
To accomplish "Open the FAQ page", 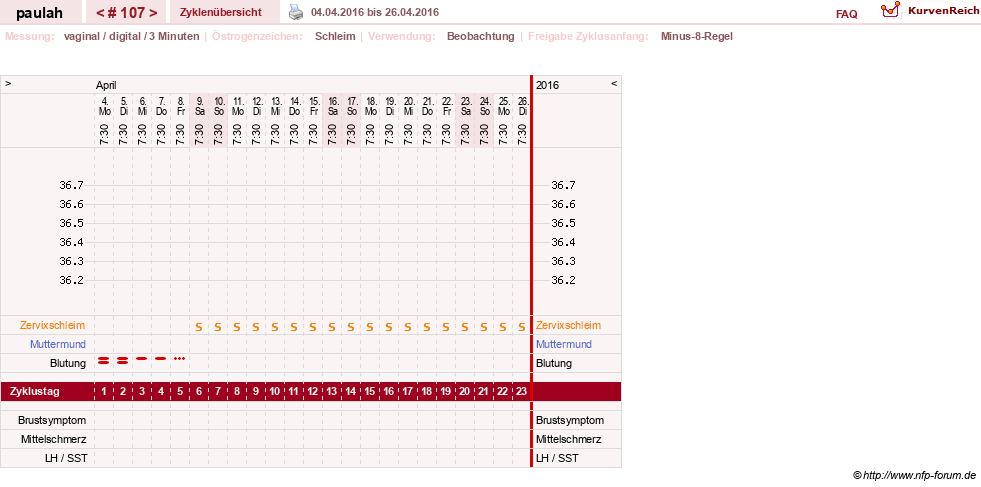I will [846, 14].
